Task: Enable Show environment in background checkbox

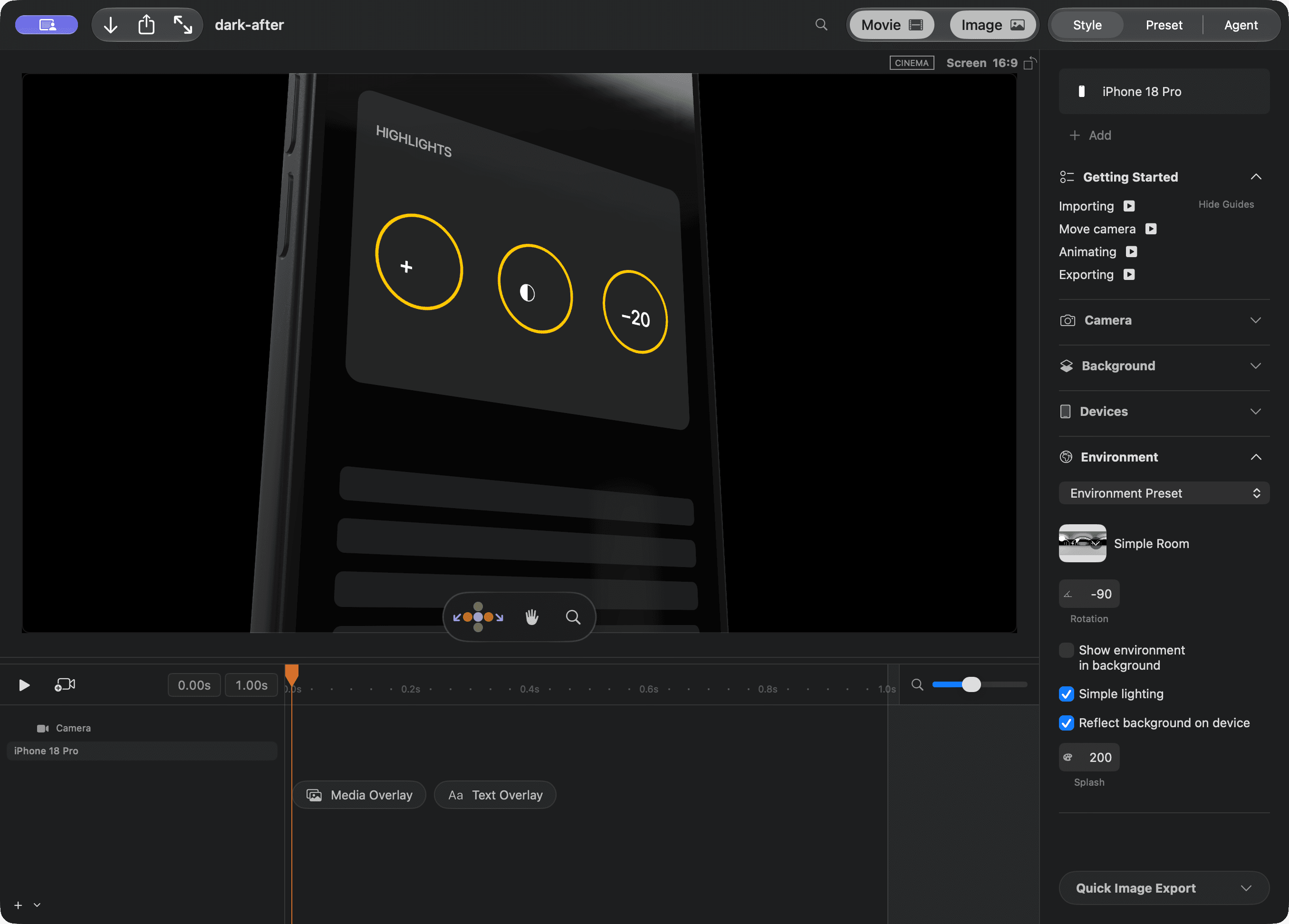Action: pyautogui.click(x=1066, y=650)
